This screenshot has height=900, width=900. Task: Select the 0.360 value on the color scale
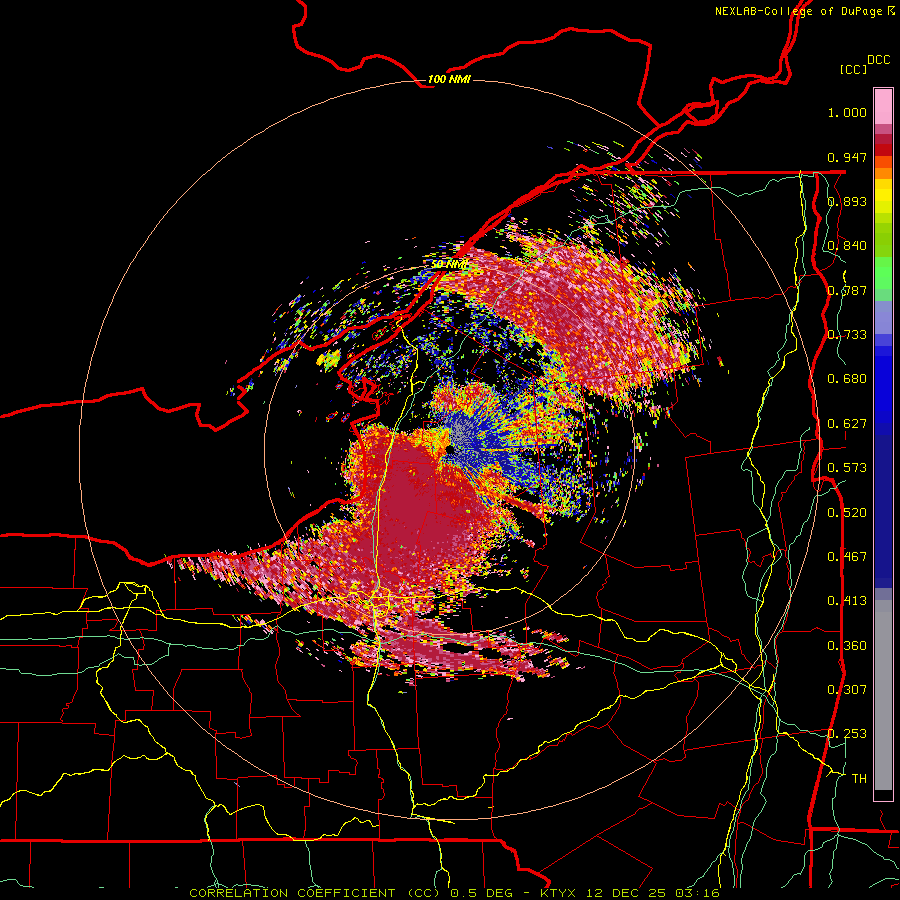point(847,645)
